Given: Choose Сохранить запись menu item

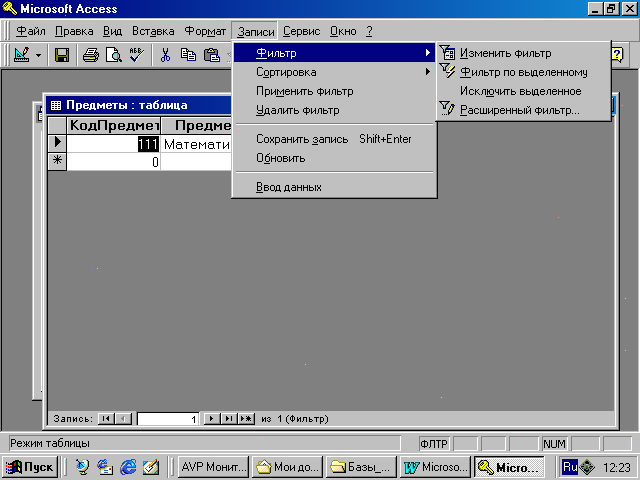Looking at the screenshot, I should 334,139.
